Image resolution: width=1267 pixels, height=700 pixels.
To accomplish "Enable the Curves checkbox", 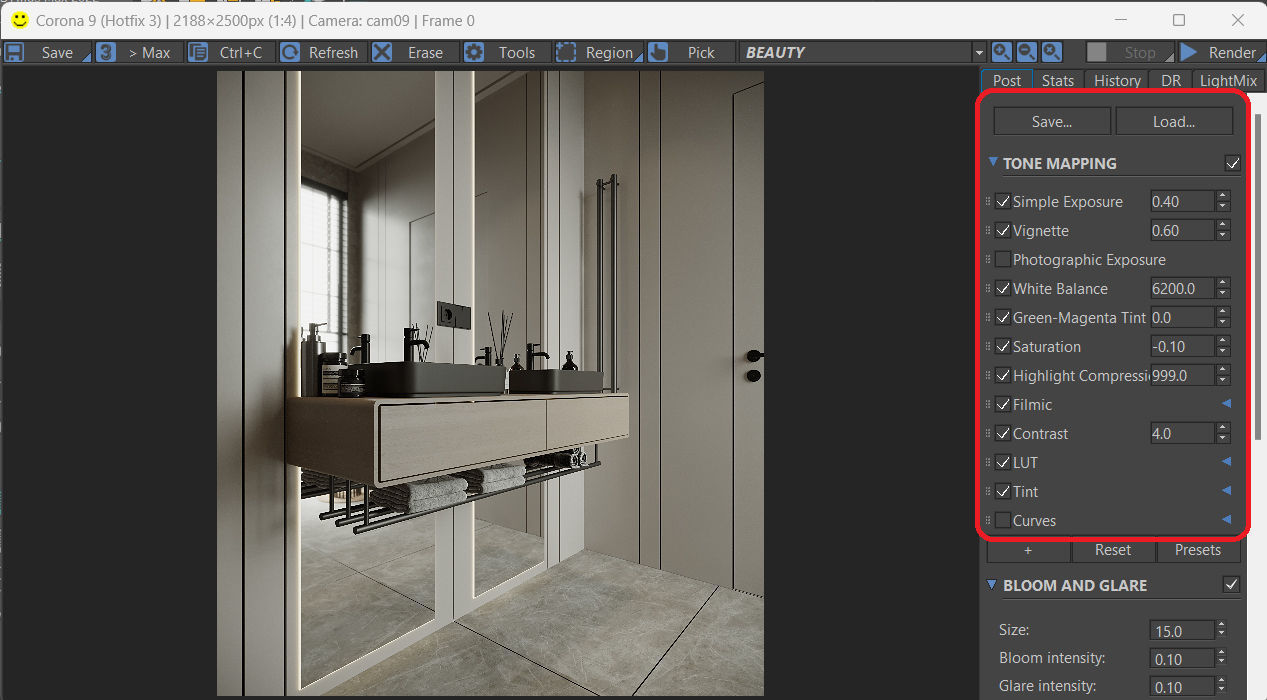I will 1003,521.
